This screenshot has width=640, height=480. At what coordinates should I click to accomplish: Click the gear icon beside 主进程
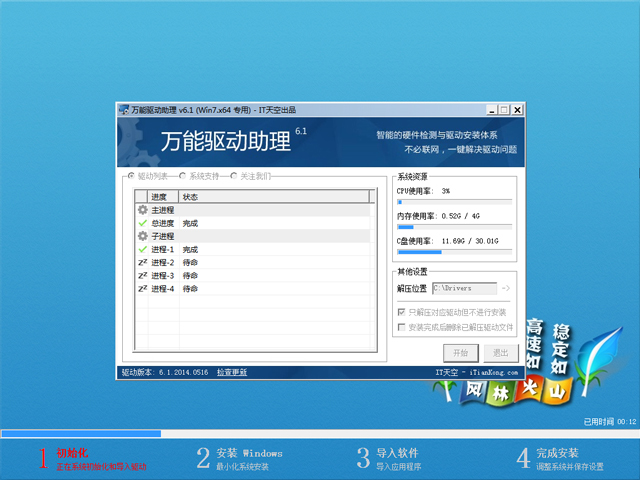point(142,210)
